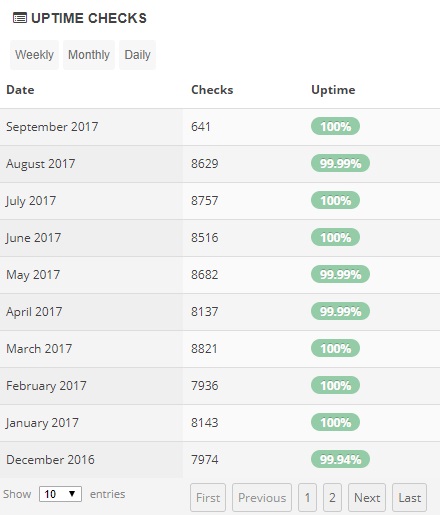Click the Previous page button
The image size is (440, 515).
tap(262, 498)
